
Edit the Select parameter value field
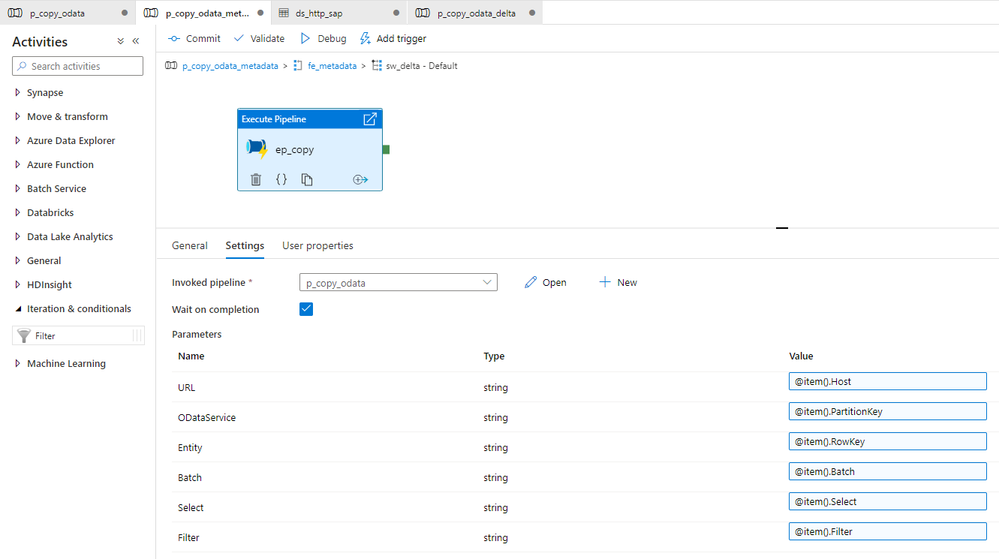pyautogui.click(x=888, y=501)
